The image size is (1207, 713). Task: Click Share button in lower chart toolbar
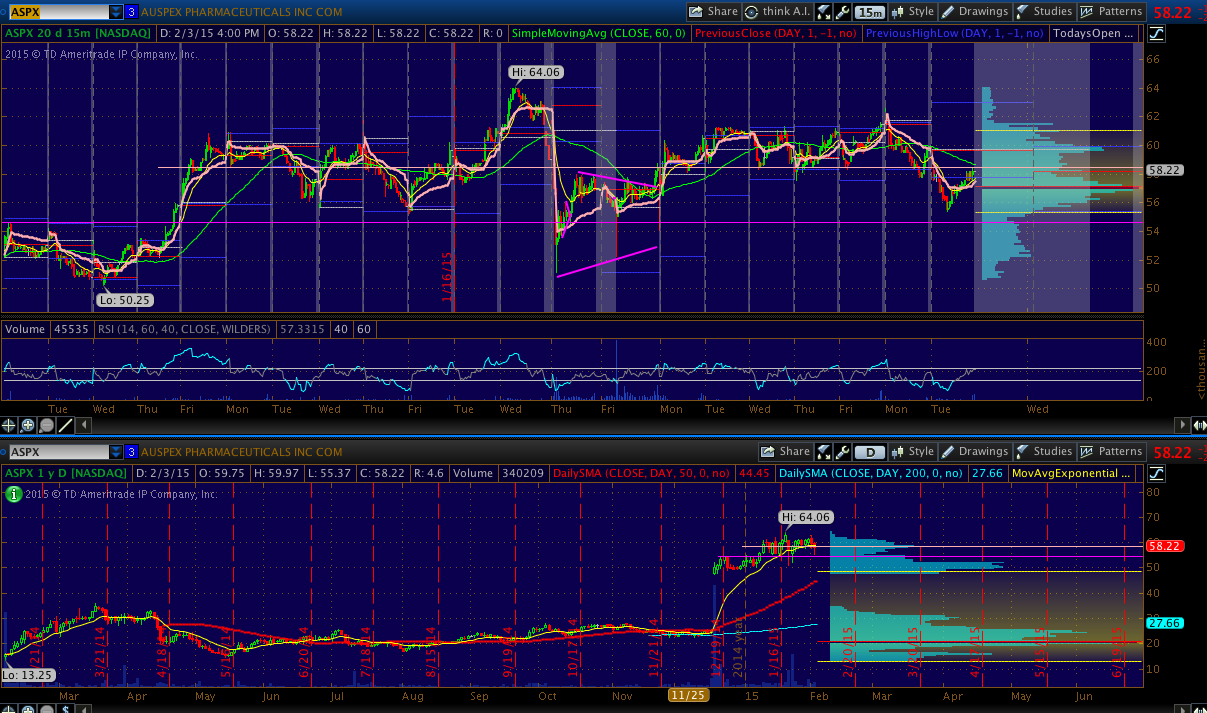coord(786,452)
